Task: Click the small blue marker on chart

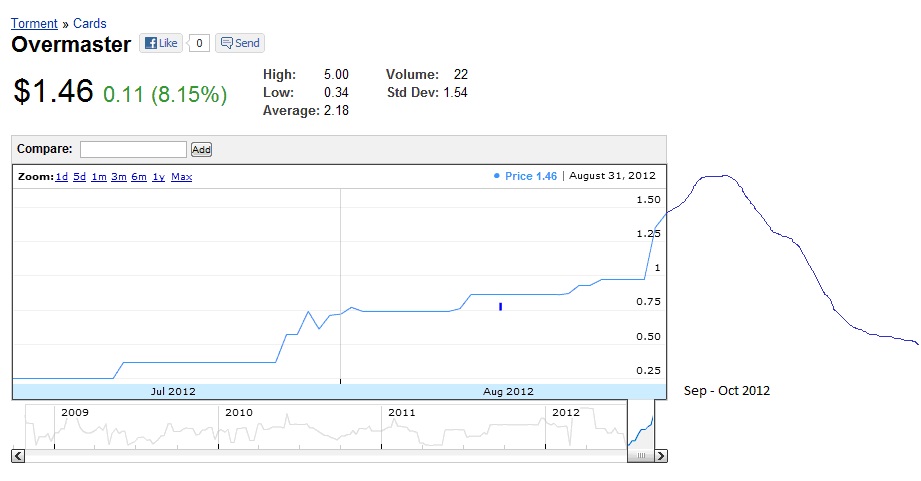Action: pyautogui.click(x=500, y=307)
